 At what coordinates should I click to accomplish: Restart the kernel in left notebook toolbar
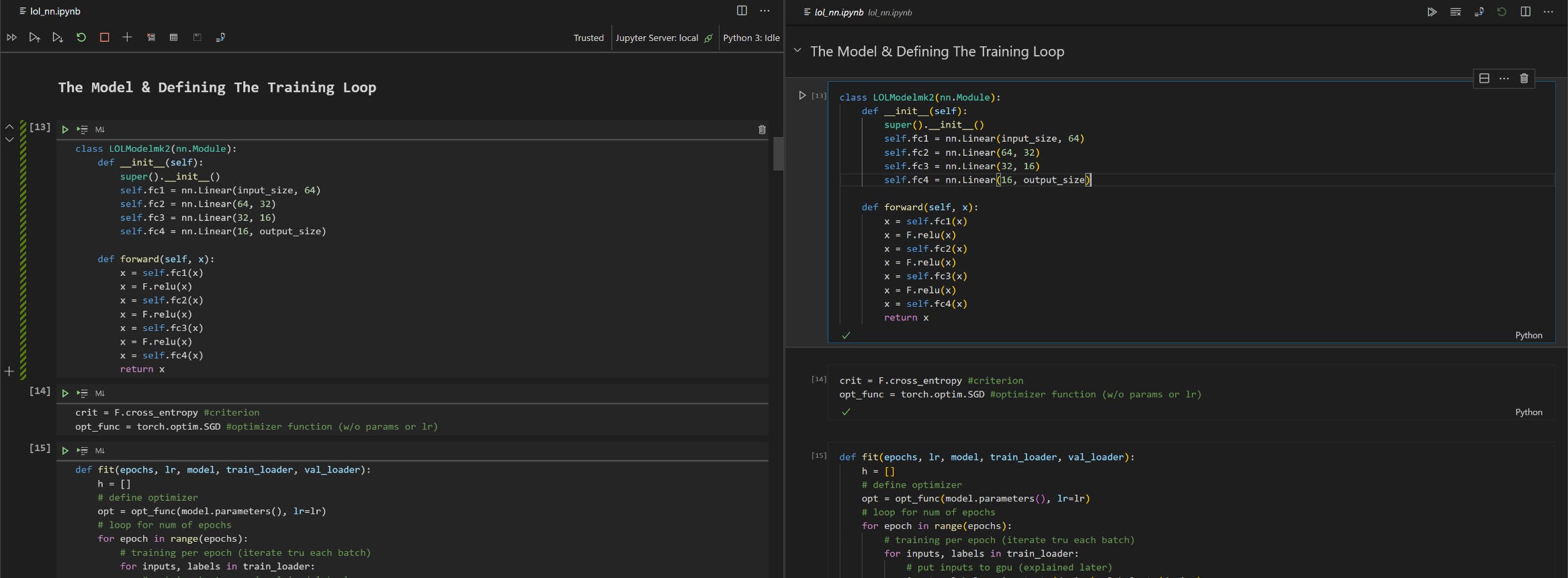click(x=81, y=38)
